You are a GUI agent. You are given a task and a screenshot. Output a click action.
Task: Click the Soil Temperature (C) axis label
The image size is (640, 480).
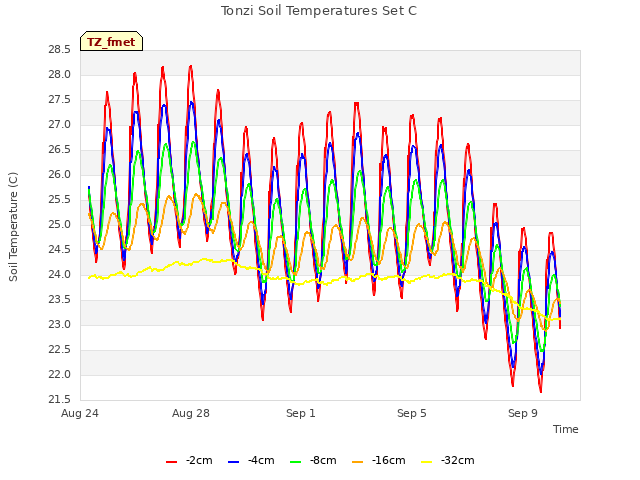[13, 227]
